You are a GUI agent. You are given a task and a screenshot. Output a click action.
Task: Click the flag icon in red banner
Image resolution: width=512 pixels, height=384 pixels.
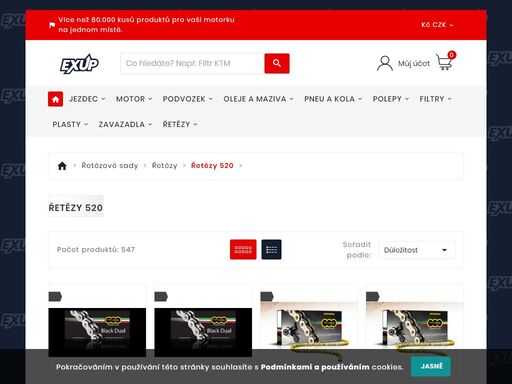[x=52, y=25]
